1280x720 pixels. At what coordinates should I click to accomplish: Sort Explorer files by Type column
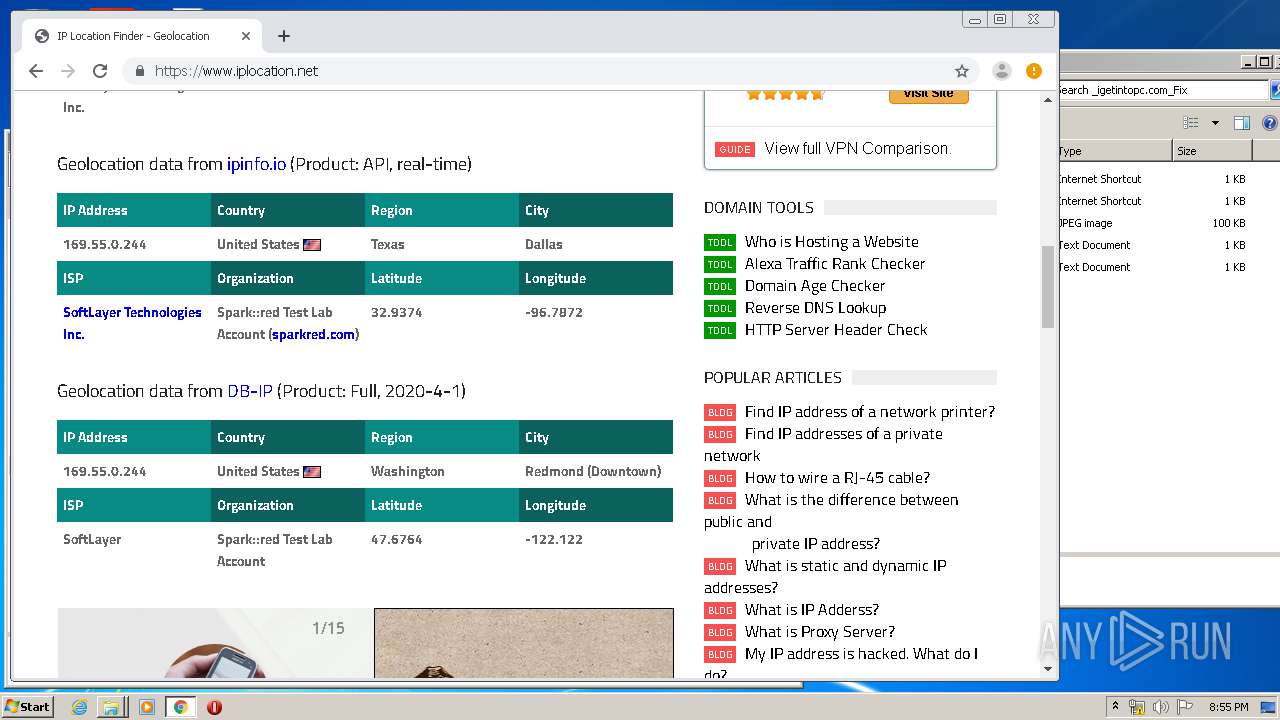(x=1115, y=151)
